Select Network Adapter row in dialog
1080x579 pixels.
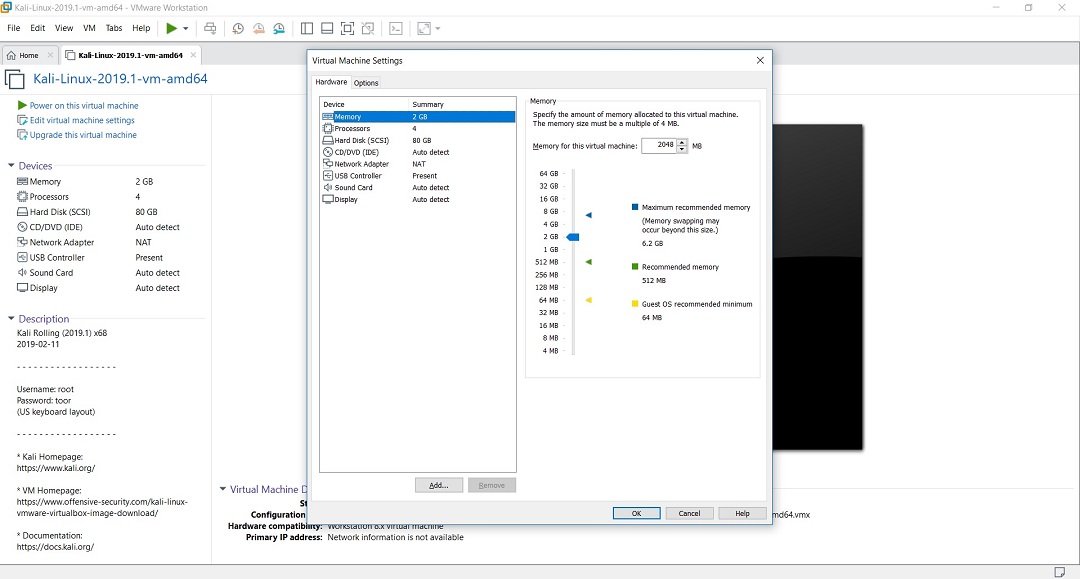coord(418,164)
